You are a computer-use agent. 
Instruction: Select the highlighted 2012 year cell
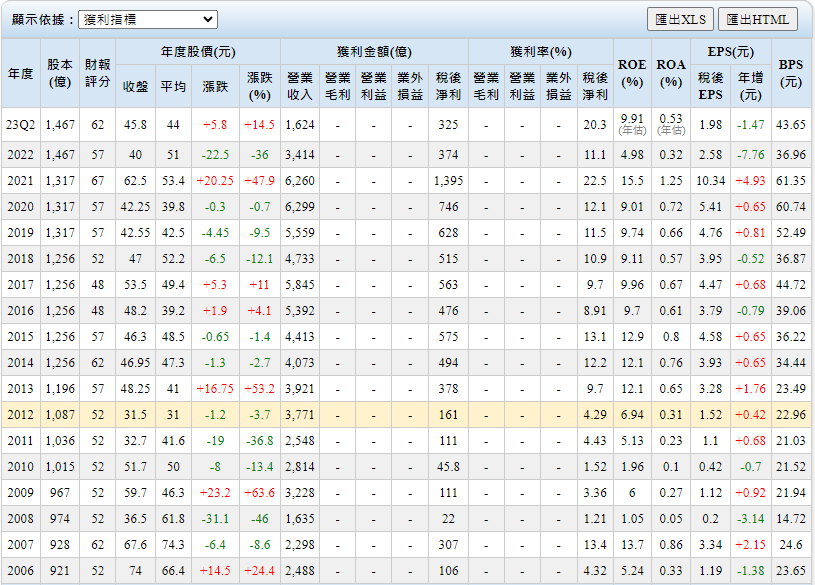click(21, 415)
